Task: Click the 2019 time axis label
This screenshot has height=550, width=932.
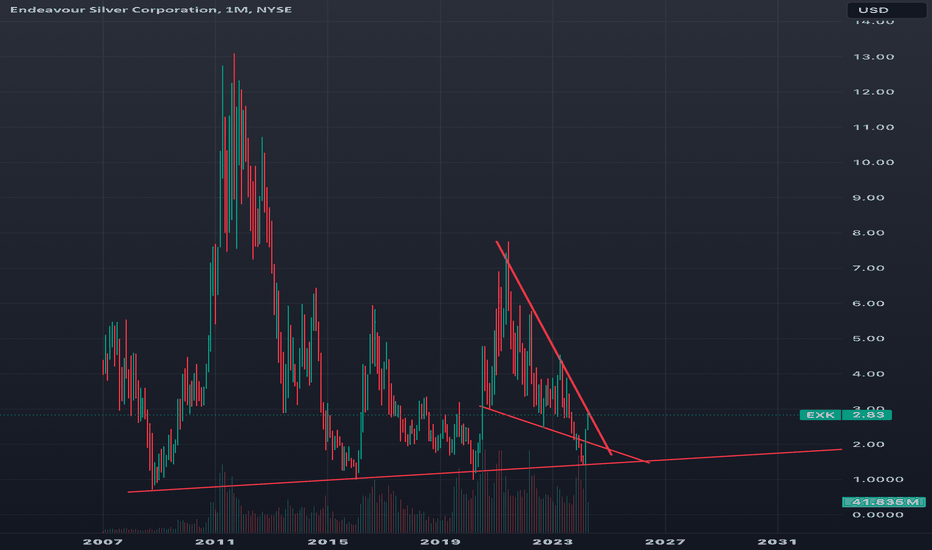Action: tap(440, 542)
